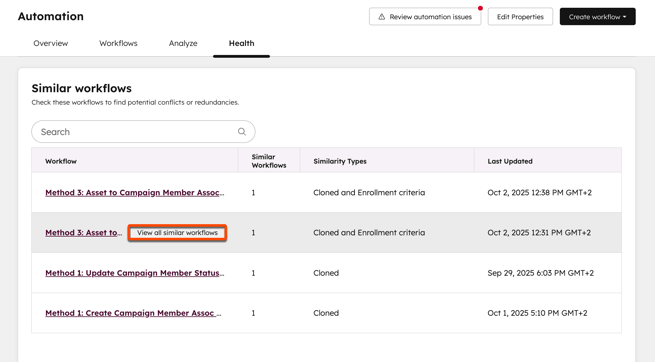Open Method 1: Update Campaign Member Status workflow
Viewport: 655px width, 362px height.
(135, 273)
